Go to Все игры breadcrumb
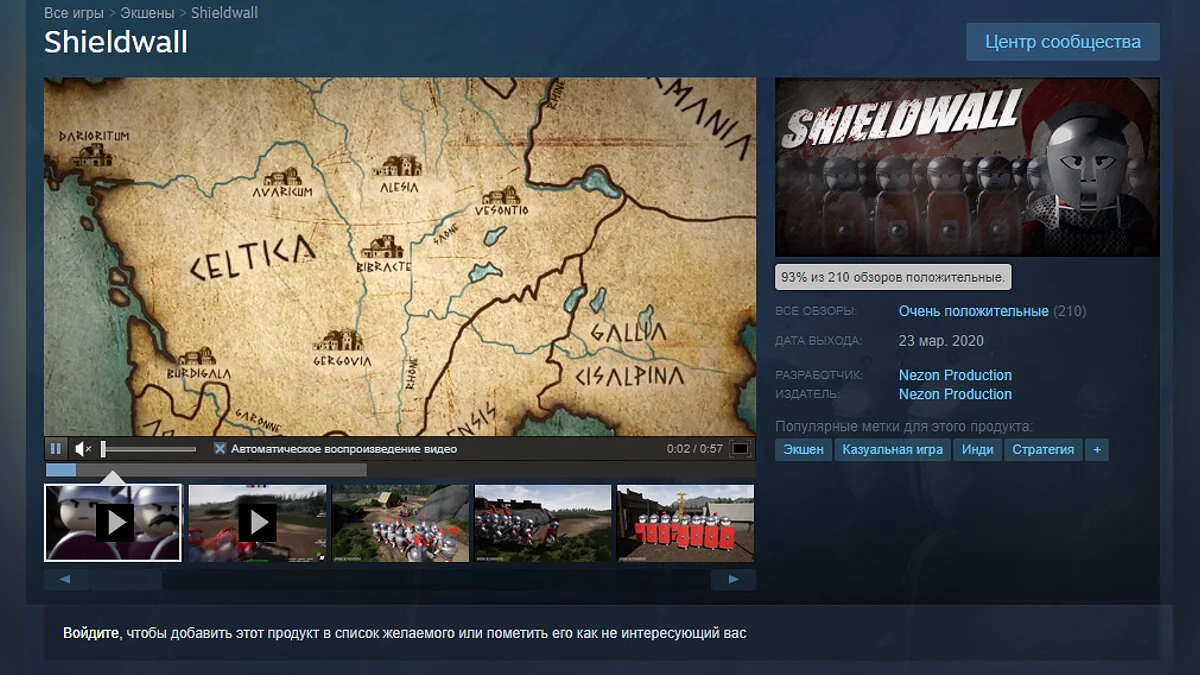Screen dimensions: 1200x675 [76, 13]
